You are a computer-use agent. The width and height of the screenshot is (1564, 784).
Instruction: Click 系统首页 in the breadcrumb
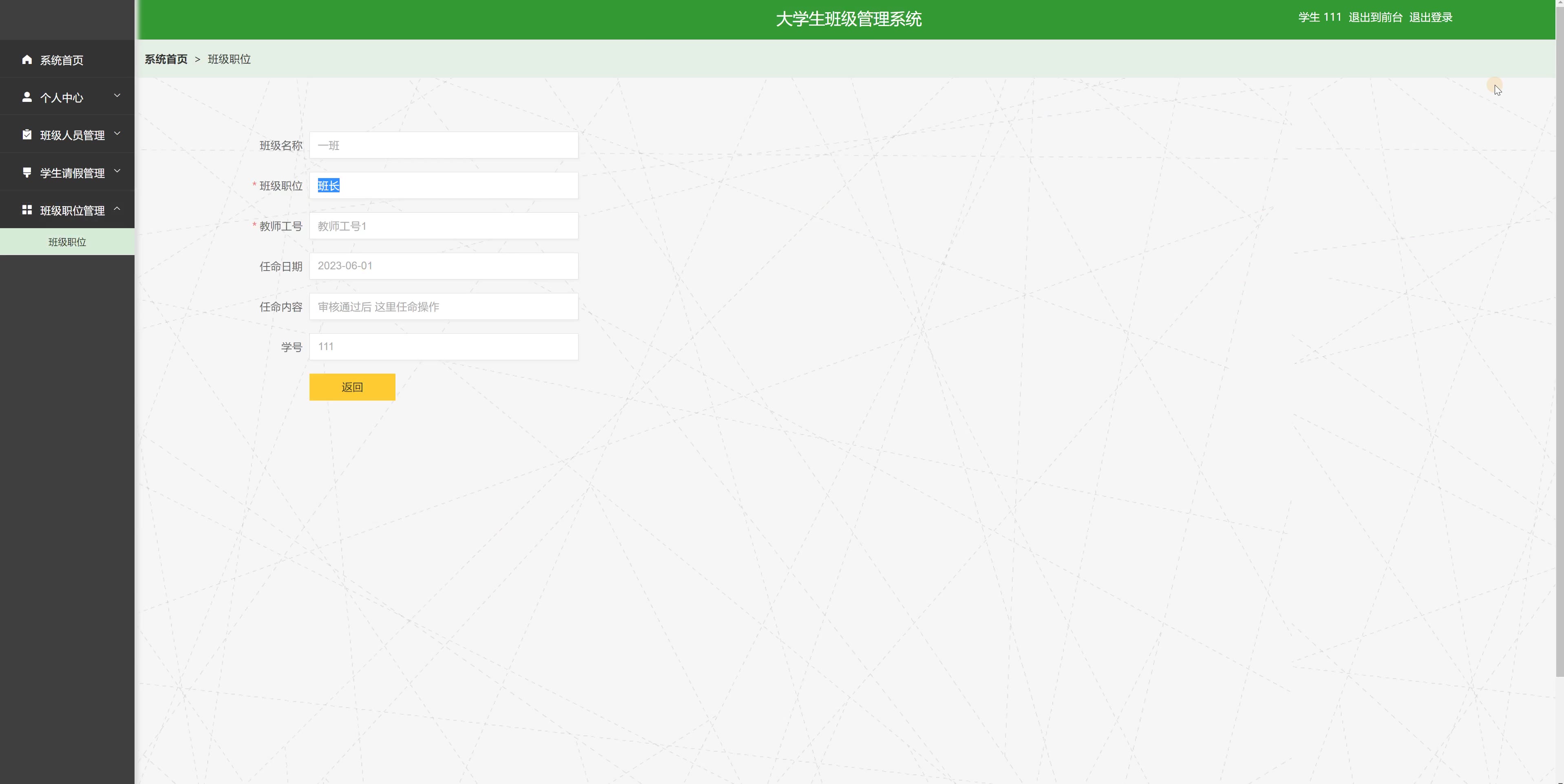[x=166, y=59]
